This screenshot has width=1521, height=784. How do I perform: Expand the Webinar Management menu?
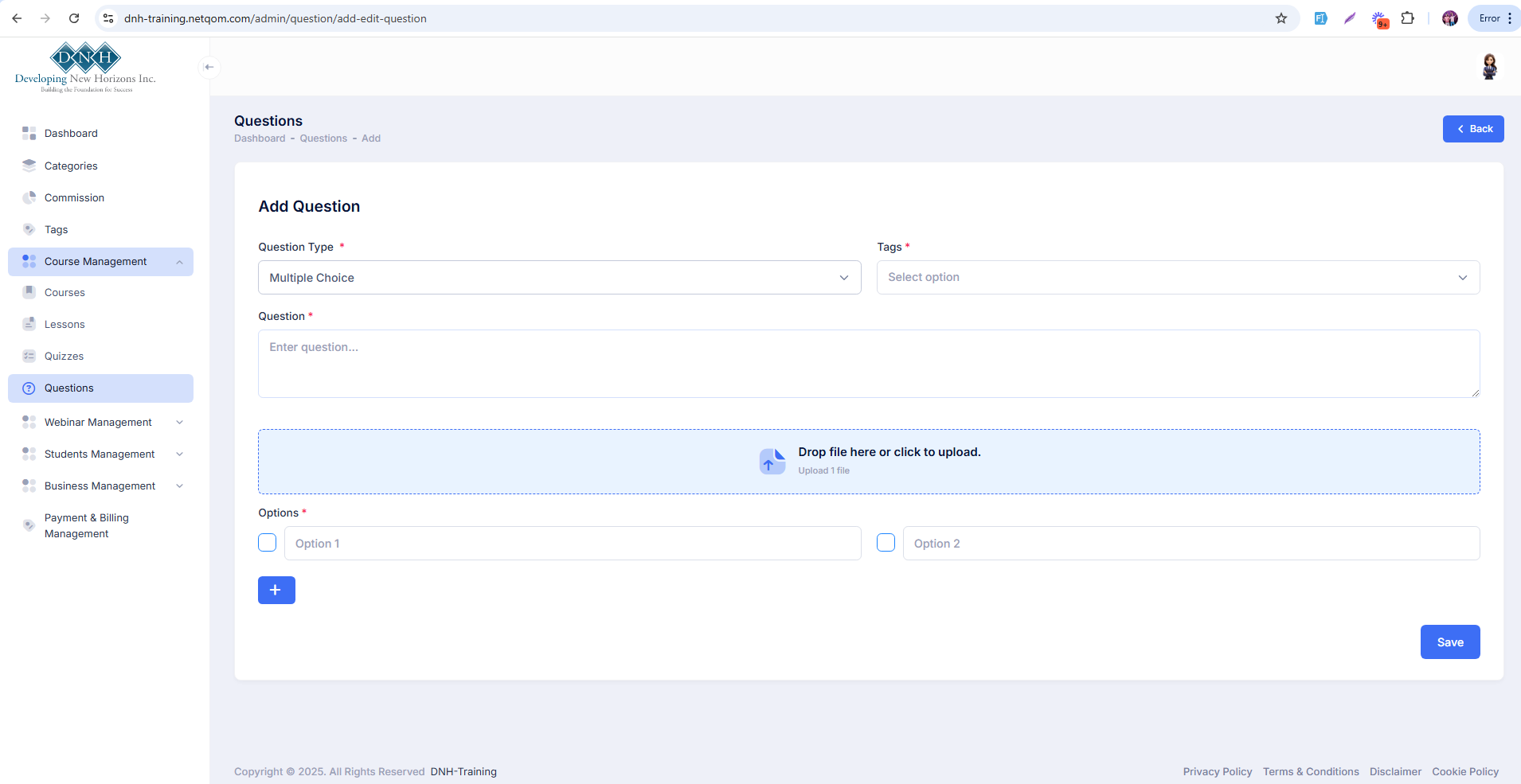point(101,422)
